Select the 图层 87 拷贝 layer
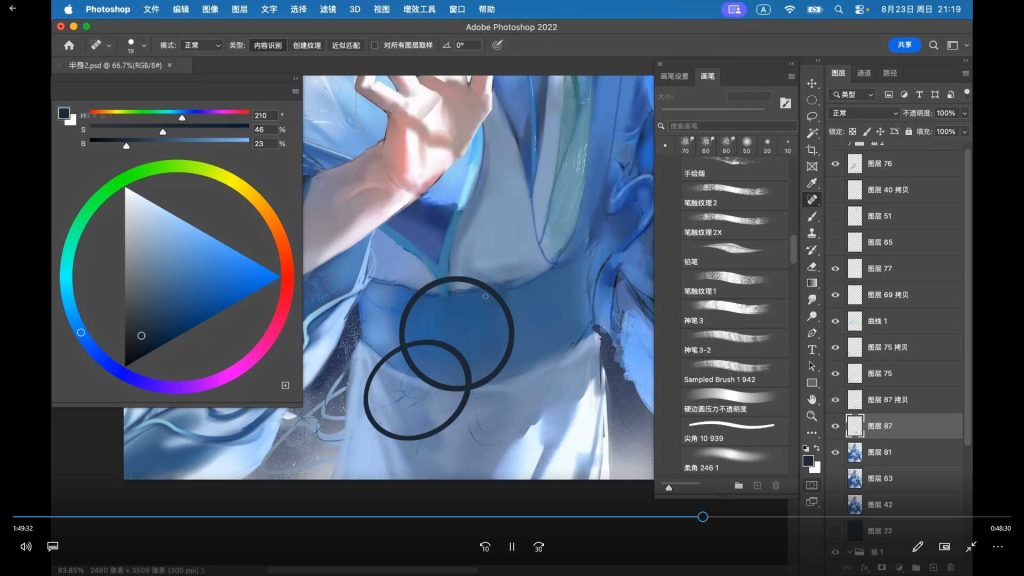1024x576 pixels. coord(896,400)
